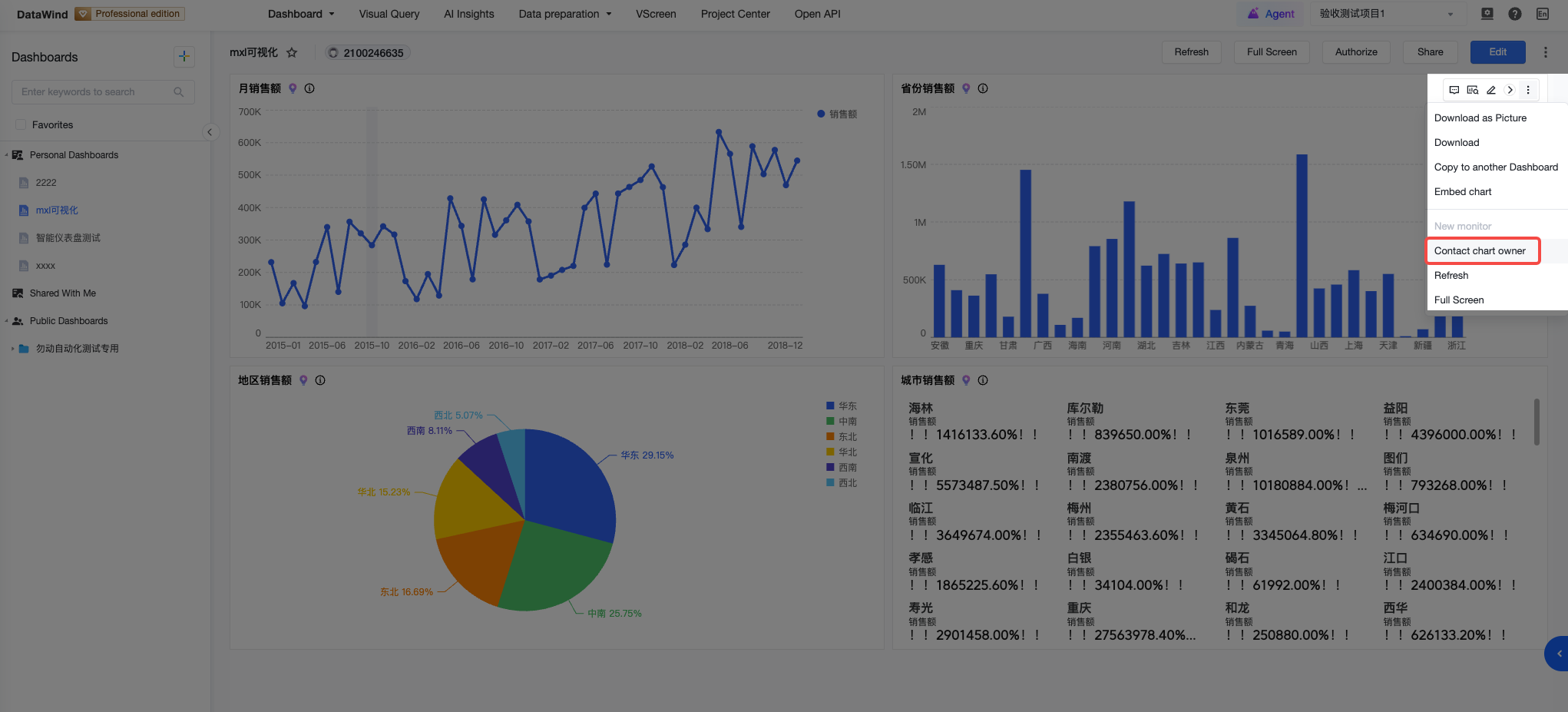Toggle 华东 legend item in pie chart
This screenshot has height=712, width=1568.
pos(841,406)
